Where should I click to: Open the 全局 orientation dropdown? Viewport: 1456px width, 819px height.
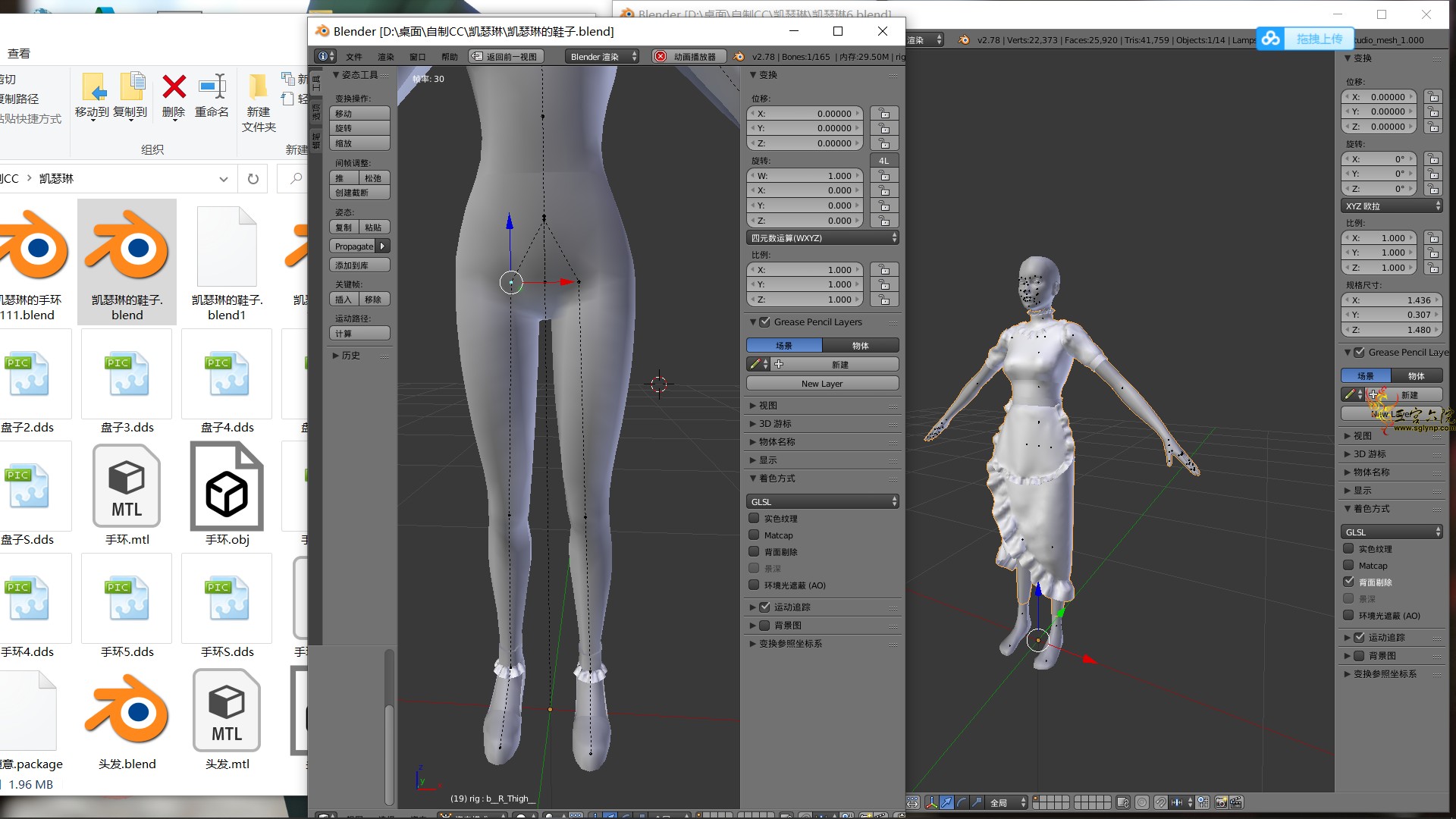1007,802
